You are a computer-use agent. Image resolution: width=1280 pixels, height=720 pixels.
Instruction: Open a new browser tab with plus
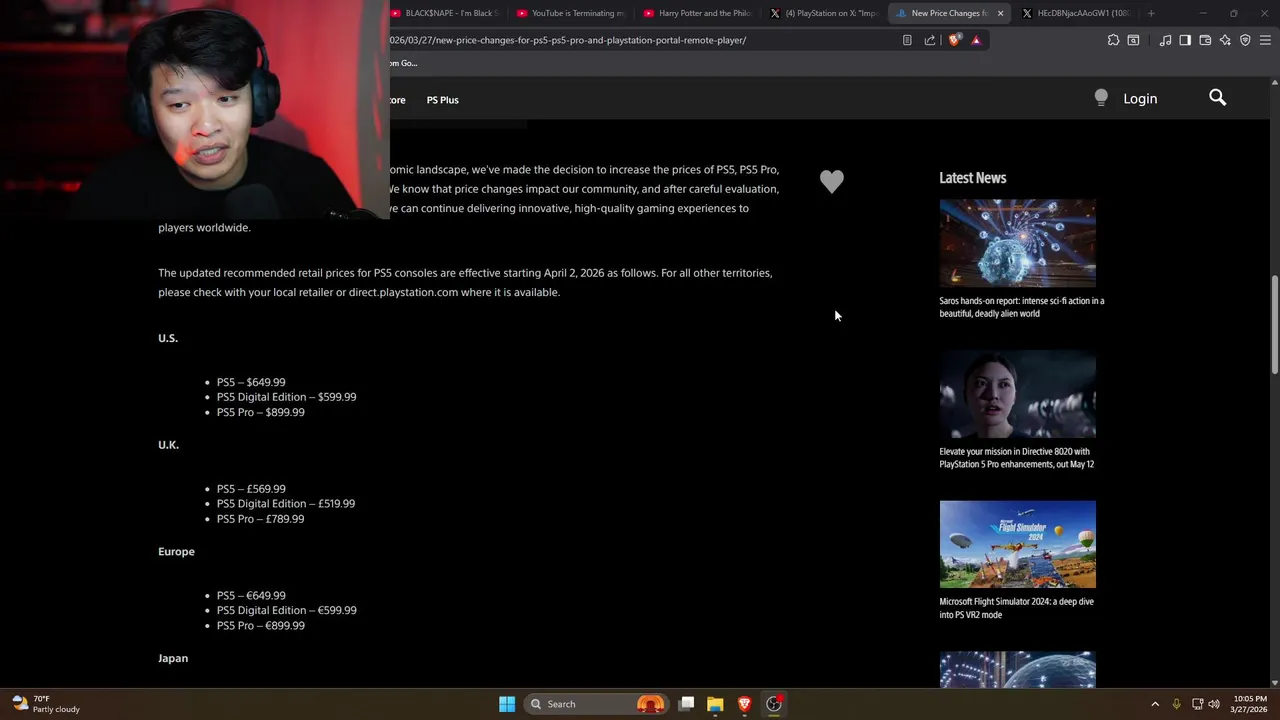[1151, 13]
